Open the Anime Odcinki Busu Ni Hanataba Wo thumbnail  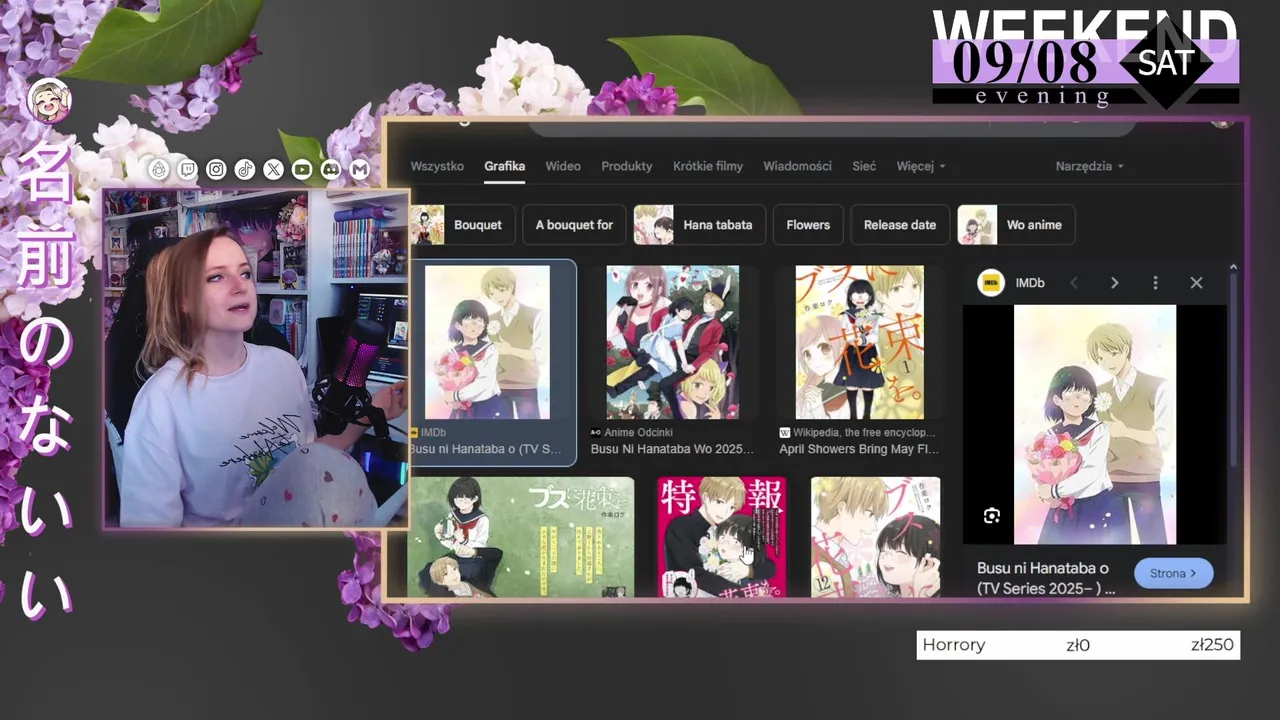point(672,342)
